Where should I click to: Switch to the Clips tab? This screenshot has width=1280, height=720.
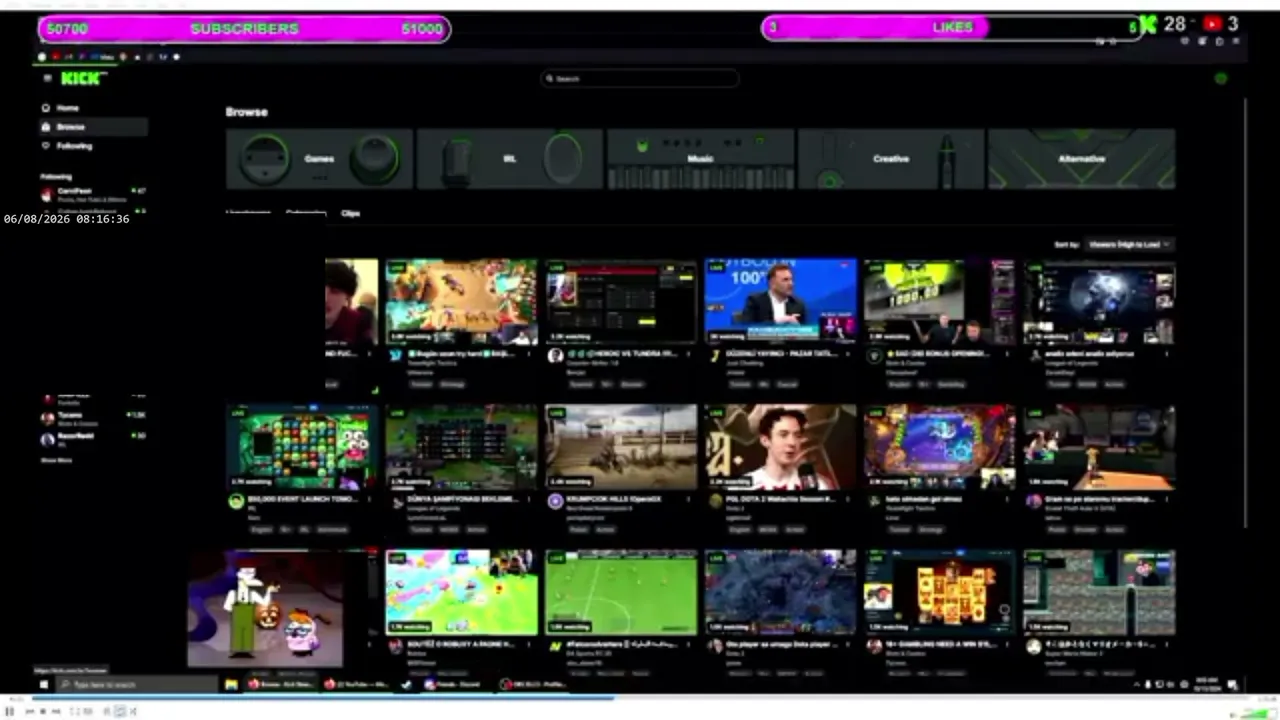[x=350, y=213]
